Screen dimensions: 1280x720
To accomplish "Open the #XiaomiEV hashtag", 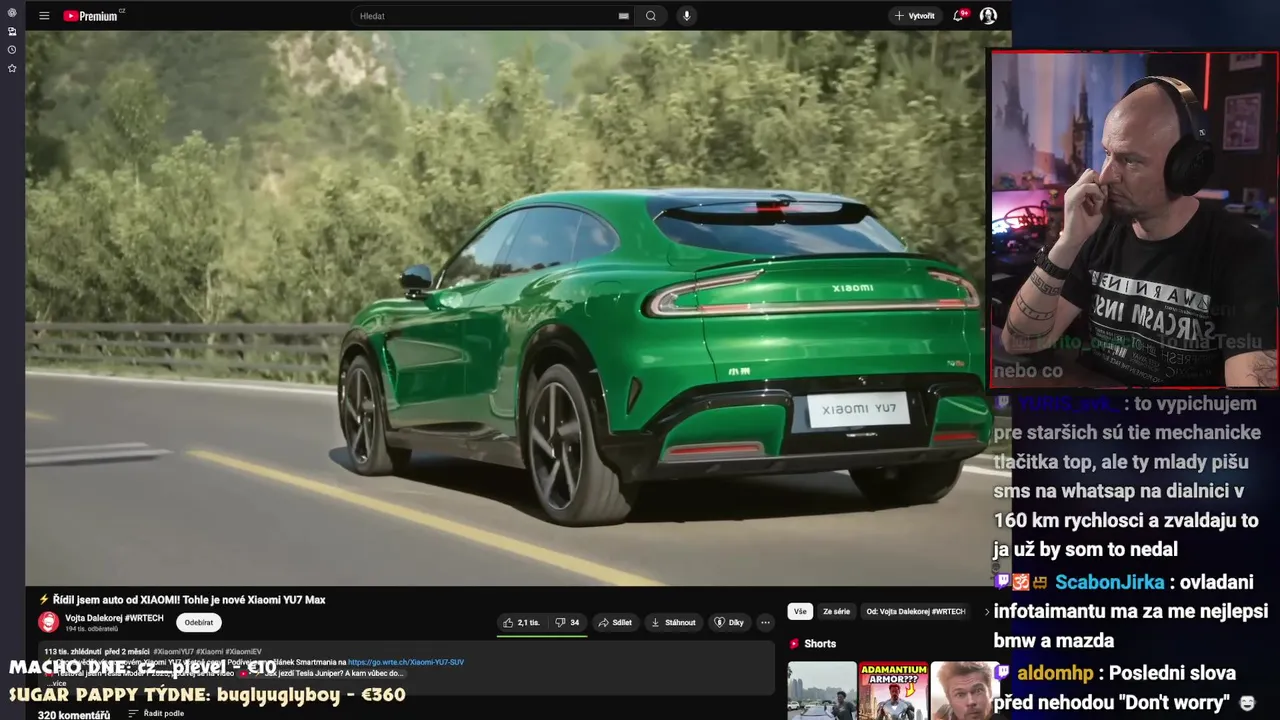I will point(243,651).
